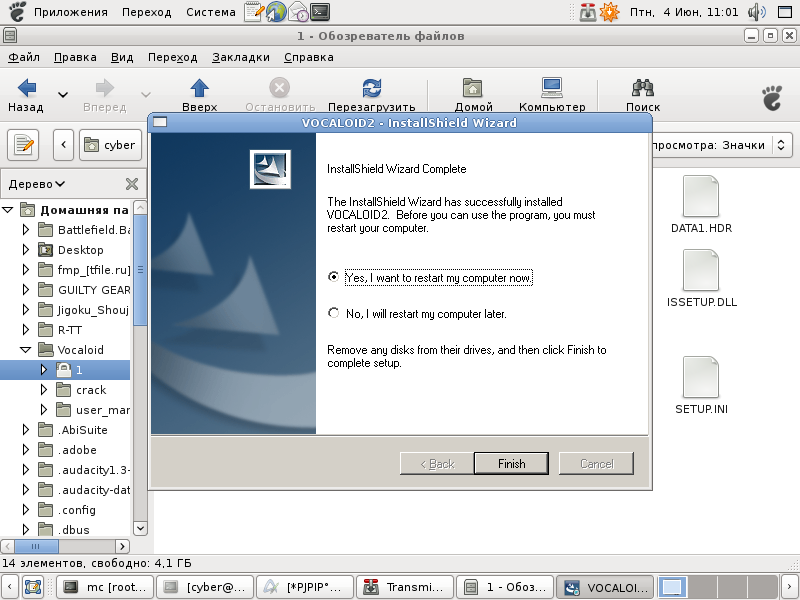800x600 pixels.
Task: Open the Переход menu in file browser
Action: (x=172, y=57)
